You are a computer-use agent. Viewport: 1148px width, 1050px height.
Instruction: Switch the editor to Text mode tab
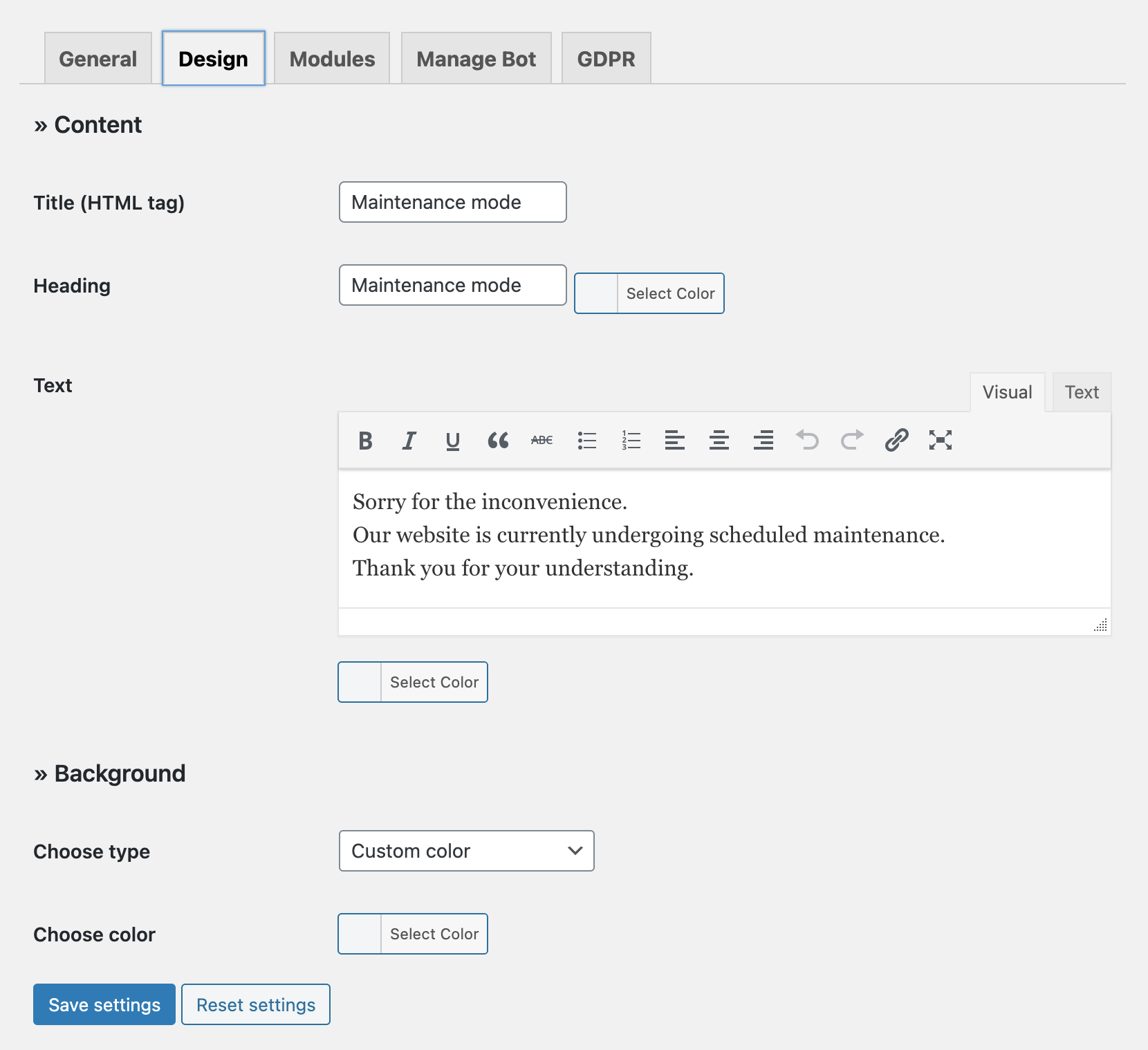coord(1082,392)
